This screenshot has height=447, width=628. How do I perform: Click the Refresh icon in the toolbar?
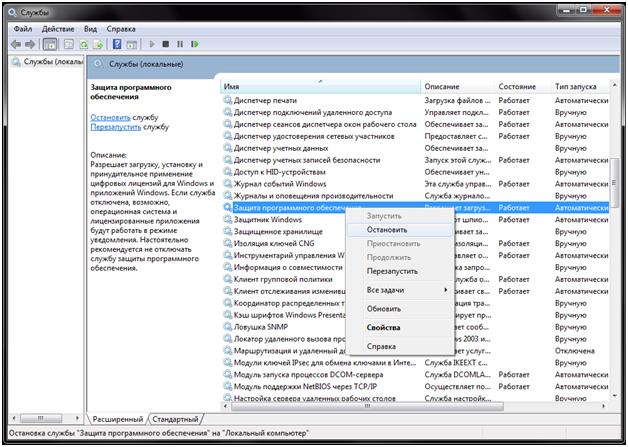[84, 44]
